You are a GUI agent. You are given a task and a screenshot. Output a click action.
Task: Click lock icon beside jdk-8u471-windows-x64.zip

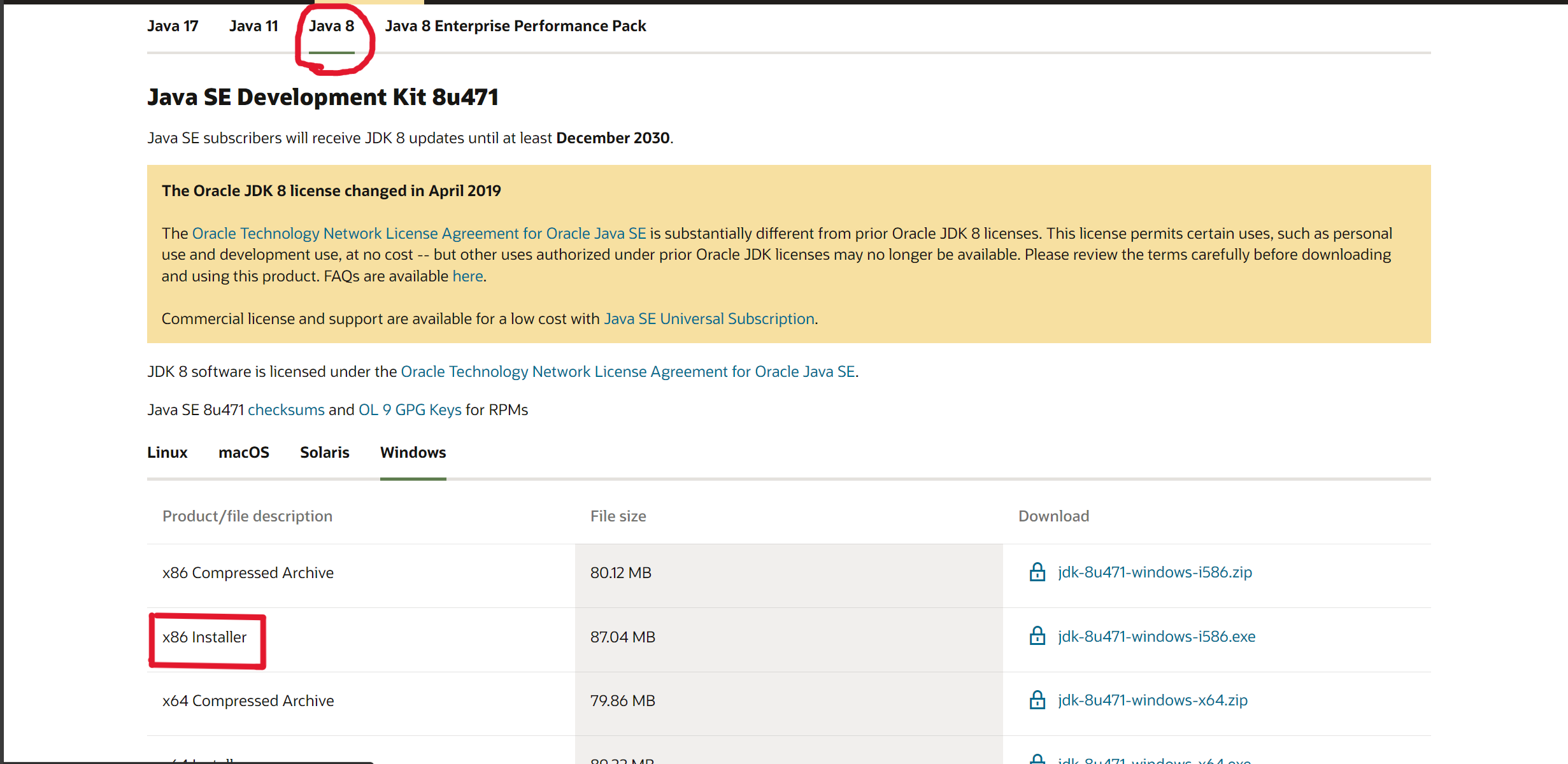click(1037, 700)
